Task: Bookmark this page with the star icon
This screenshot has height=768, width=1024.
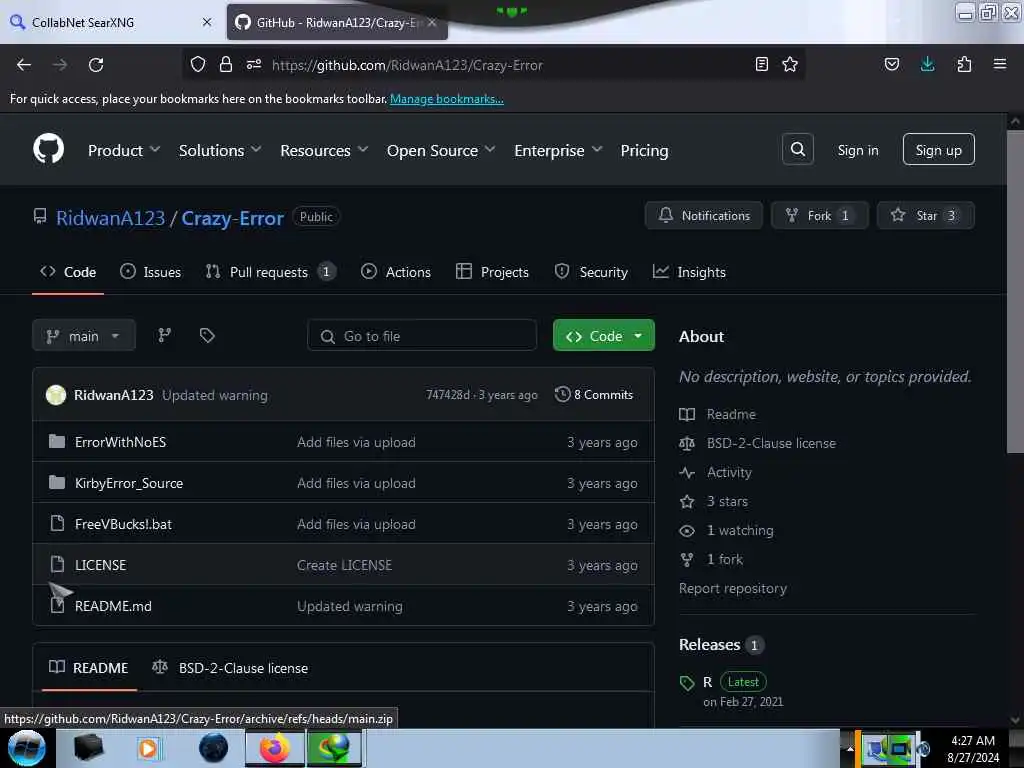Action: coord(790,64)
